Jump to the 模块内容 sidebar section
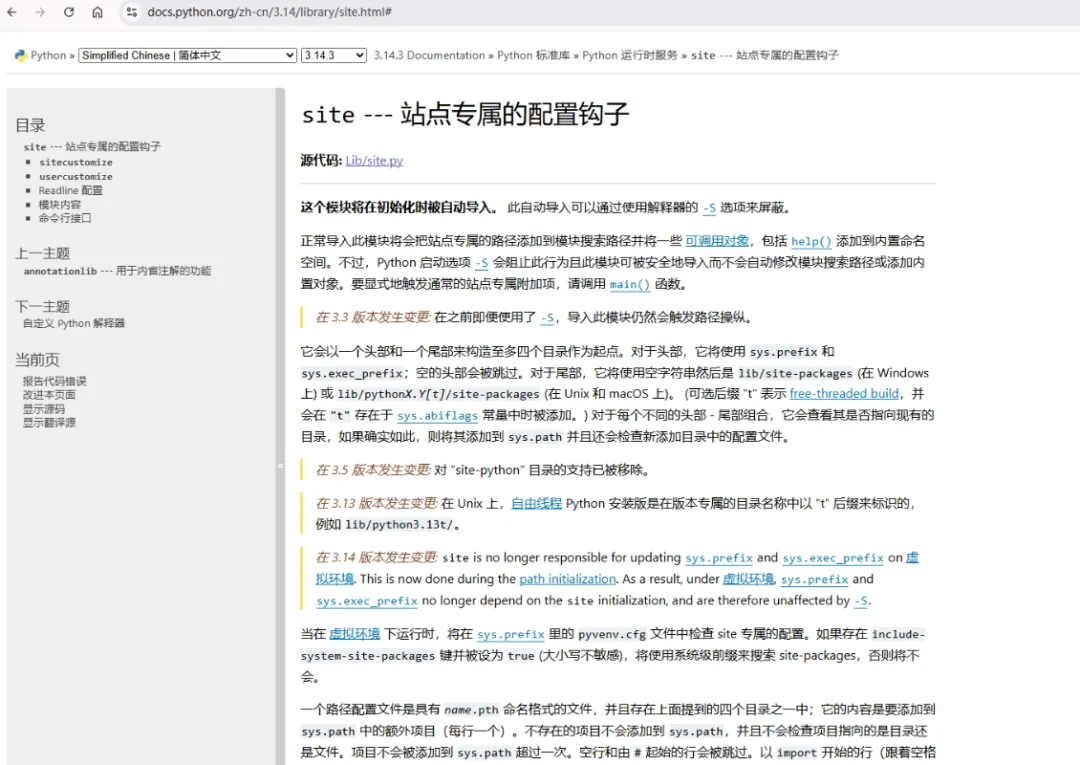The image size is (1080, 765). click(x=59, y=205)
